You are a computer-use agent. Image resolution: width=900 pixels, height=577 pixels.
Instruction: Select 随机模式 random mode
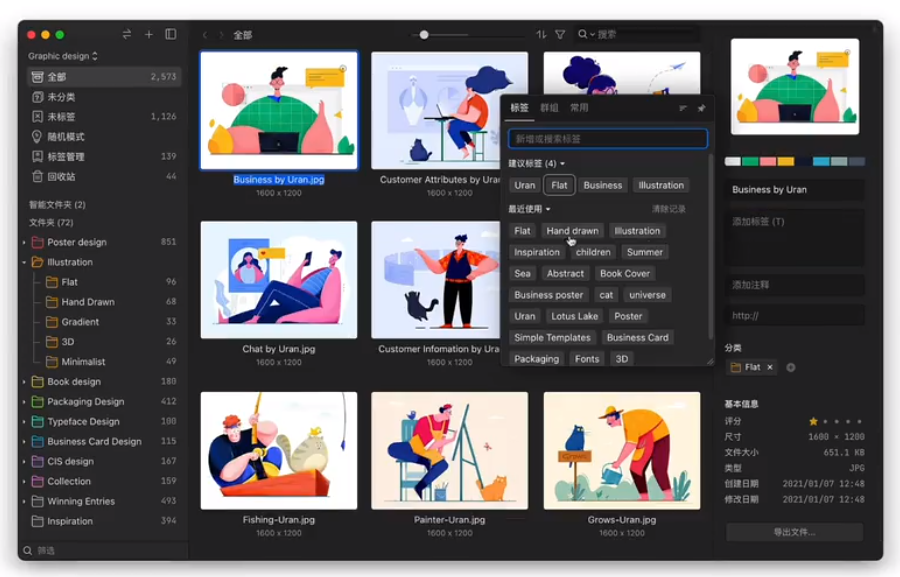(104, 137)
